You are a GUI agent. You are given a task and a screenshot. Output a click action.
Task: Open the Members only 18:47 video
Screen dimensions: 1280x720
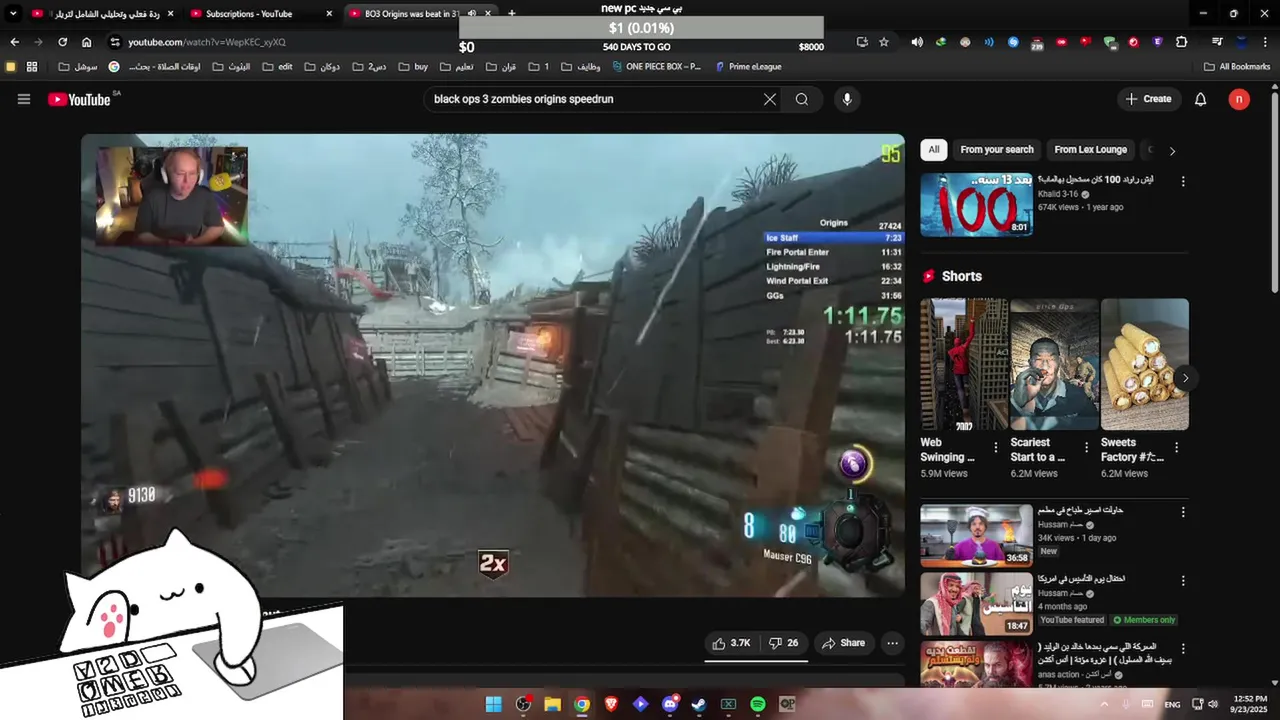coord(976,603)
